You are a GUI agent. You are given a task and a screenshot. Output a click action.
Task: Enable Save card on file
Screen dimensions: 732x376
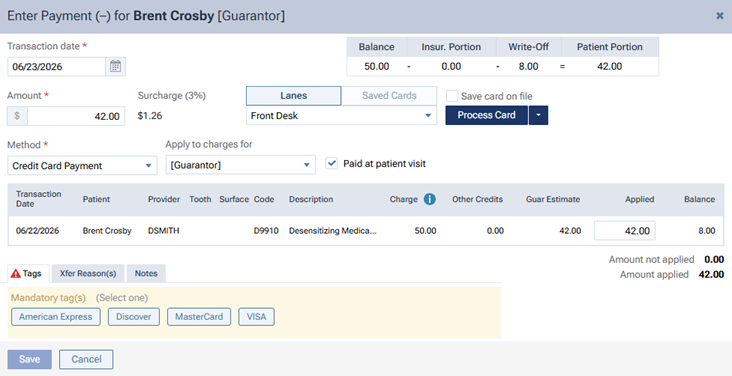click(452, 96)
